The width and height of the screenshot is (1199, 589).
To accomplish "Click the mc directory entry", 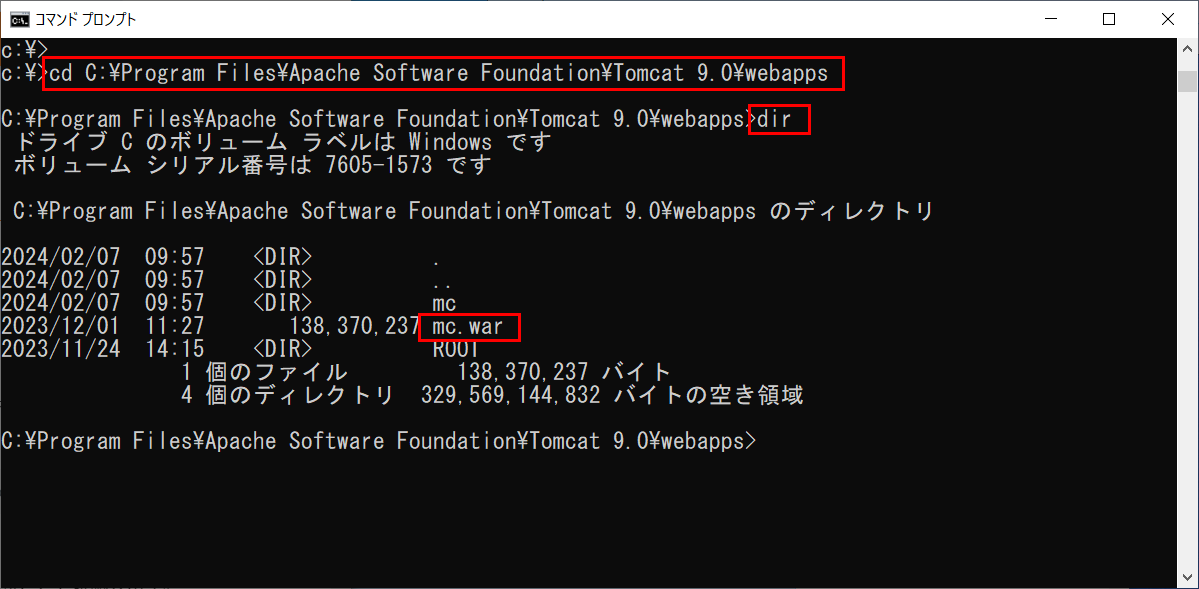I will pos(444,304).
